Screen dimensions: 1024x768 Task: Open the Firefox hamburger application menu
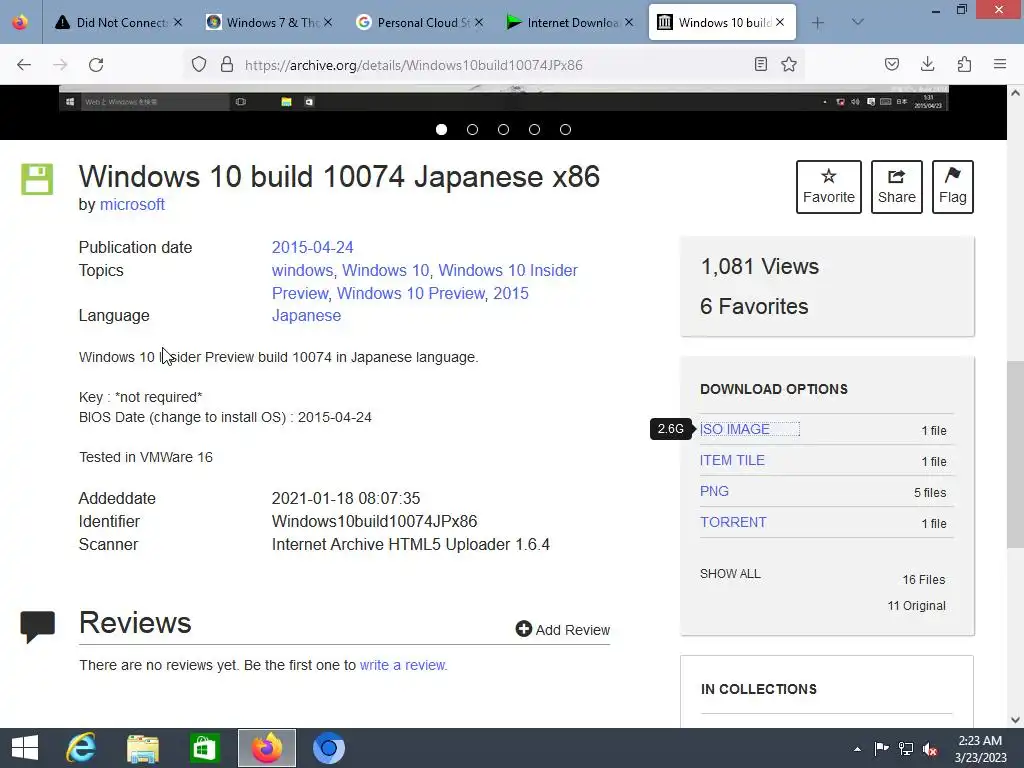(x=1000, y=64)
